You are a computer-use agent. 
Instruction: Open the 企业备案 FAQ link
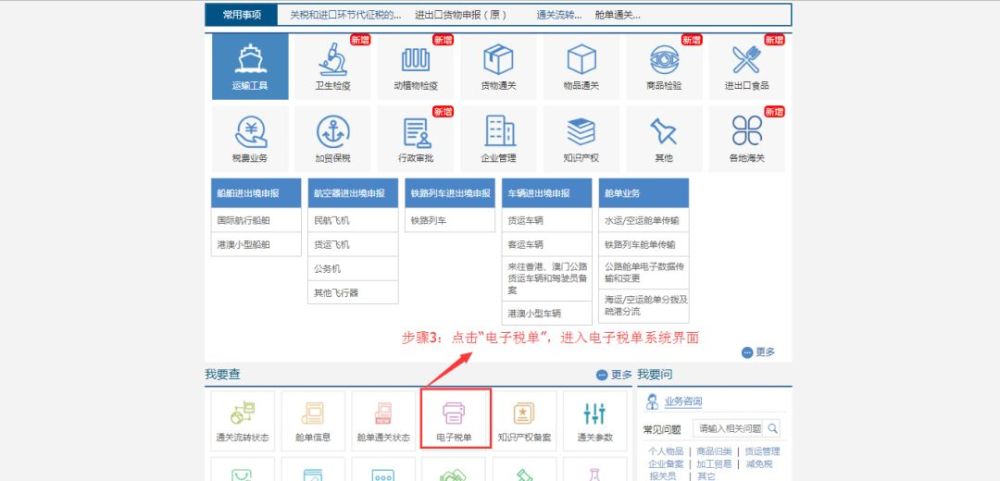point(666,464)
